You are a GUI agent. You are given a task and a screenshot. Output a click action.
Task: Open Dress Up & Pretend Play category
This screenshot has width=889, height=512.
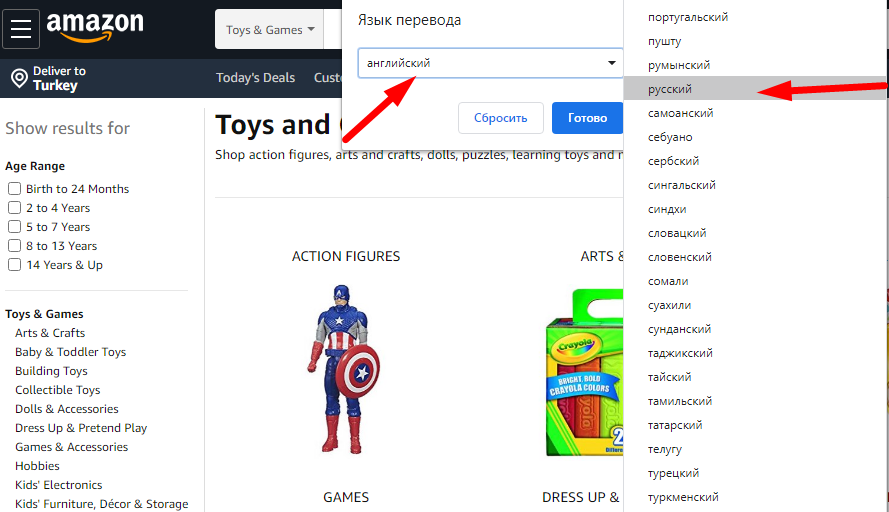pyautogui.click(x=81, y=428)
